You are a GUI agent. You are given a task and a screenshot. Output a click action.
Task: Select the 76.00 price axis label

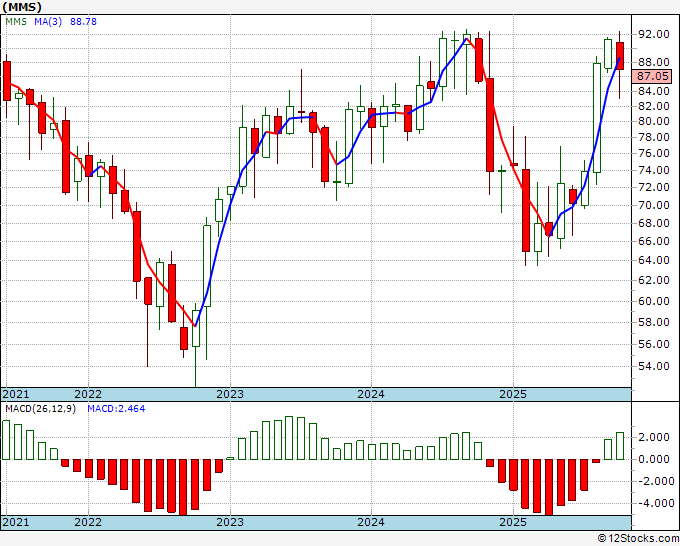coord(653,153)
